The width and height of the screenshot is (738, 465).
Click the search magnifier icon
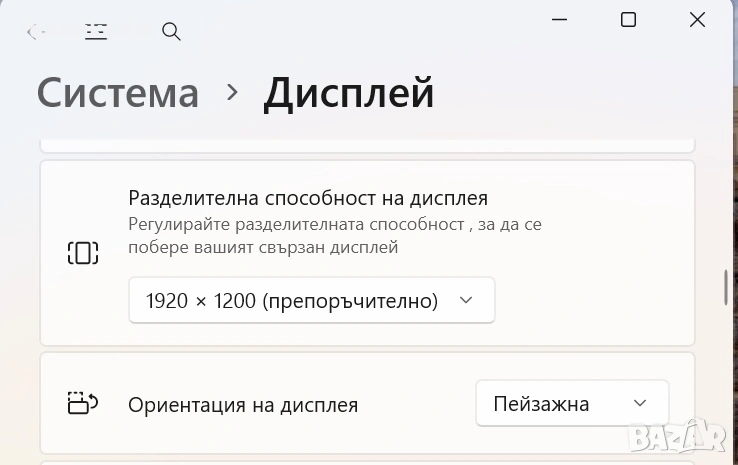[171, 32]
